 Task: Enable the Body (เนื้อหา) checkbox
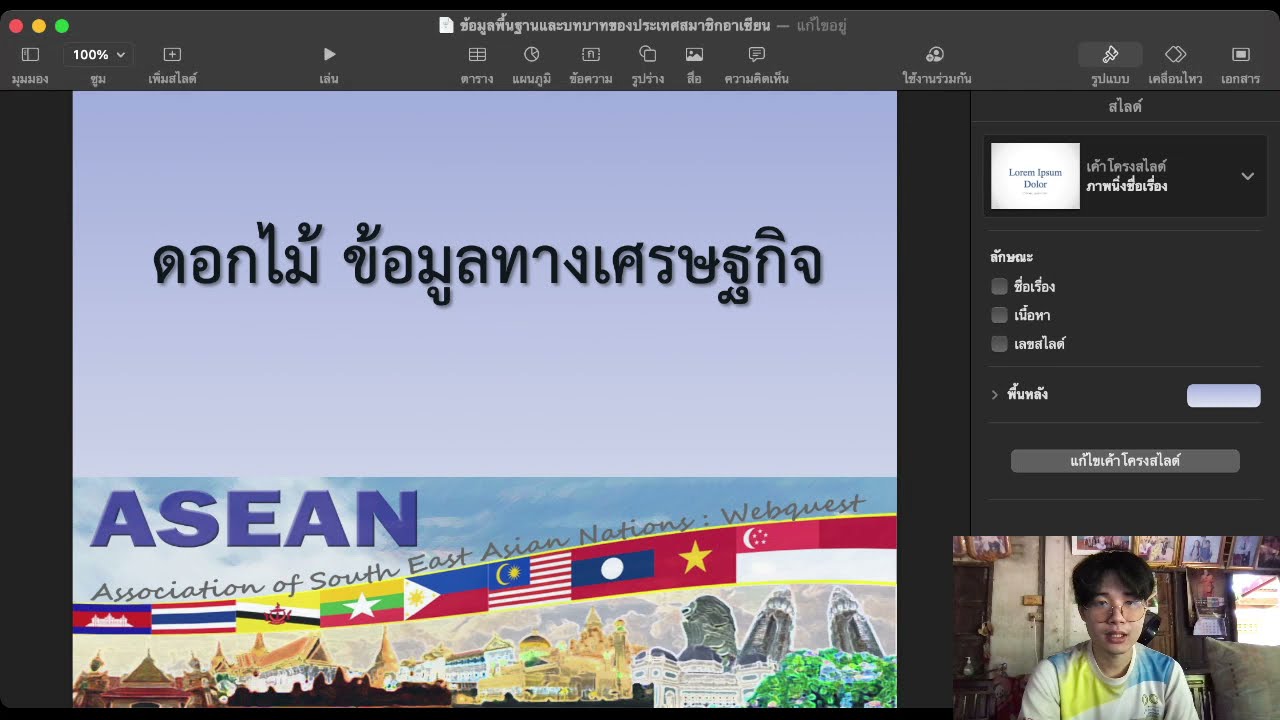[999, 315]
